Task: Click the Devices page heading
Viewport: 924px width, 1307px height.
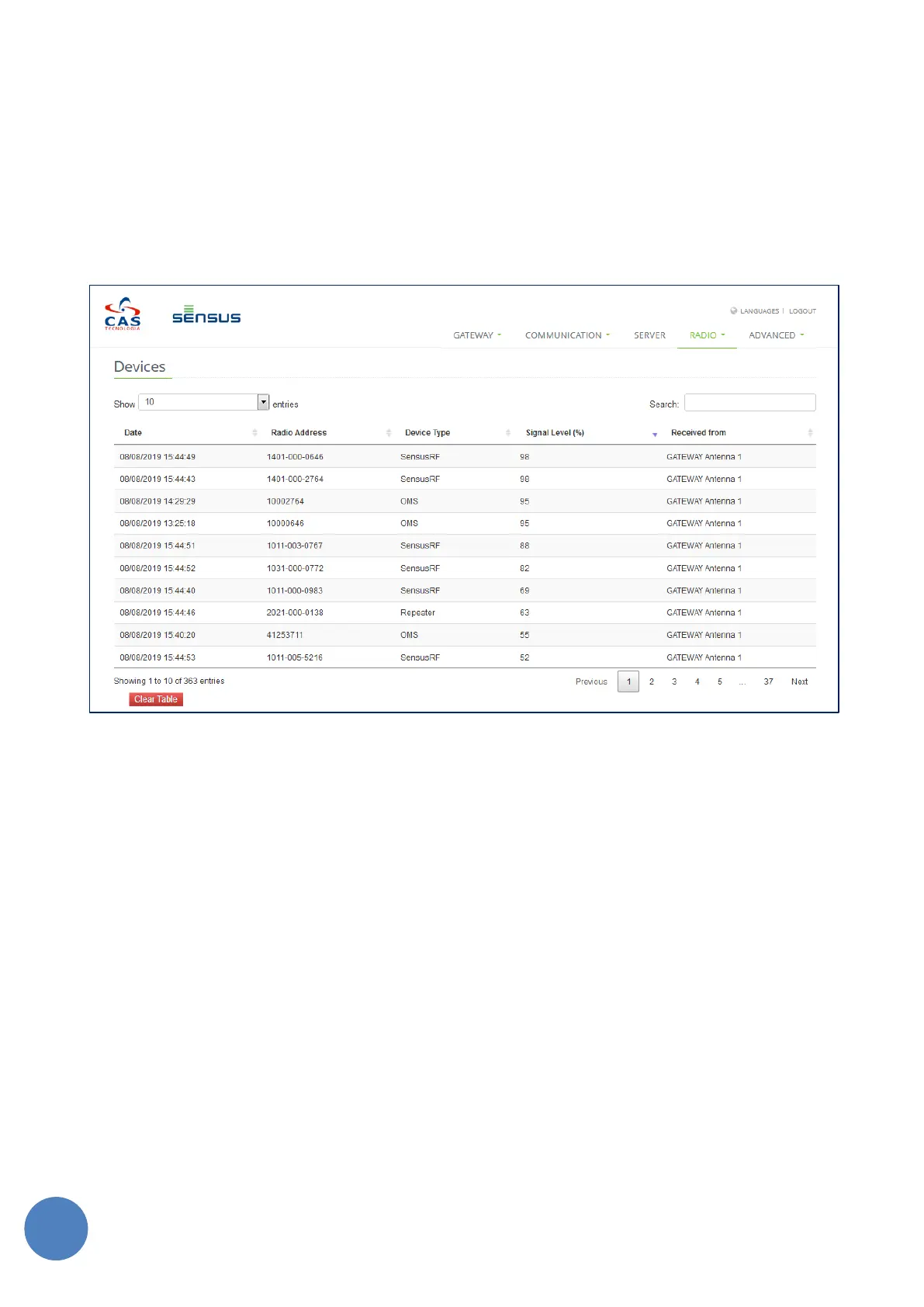Action: tap(140, 366)
